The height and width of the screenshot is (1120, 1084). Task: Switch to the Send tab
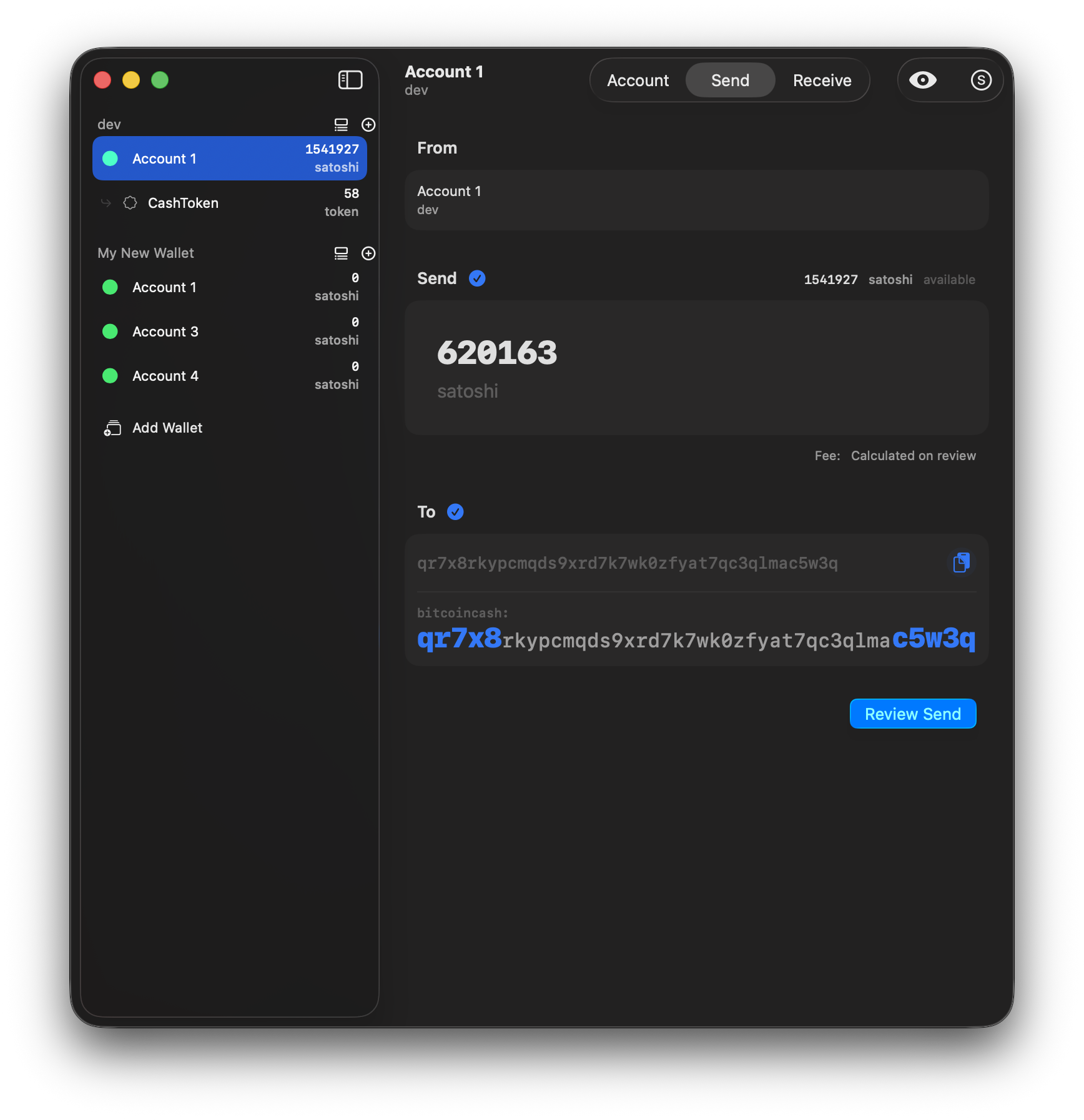pos(730,81)
